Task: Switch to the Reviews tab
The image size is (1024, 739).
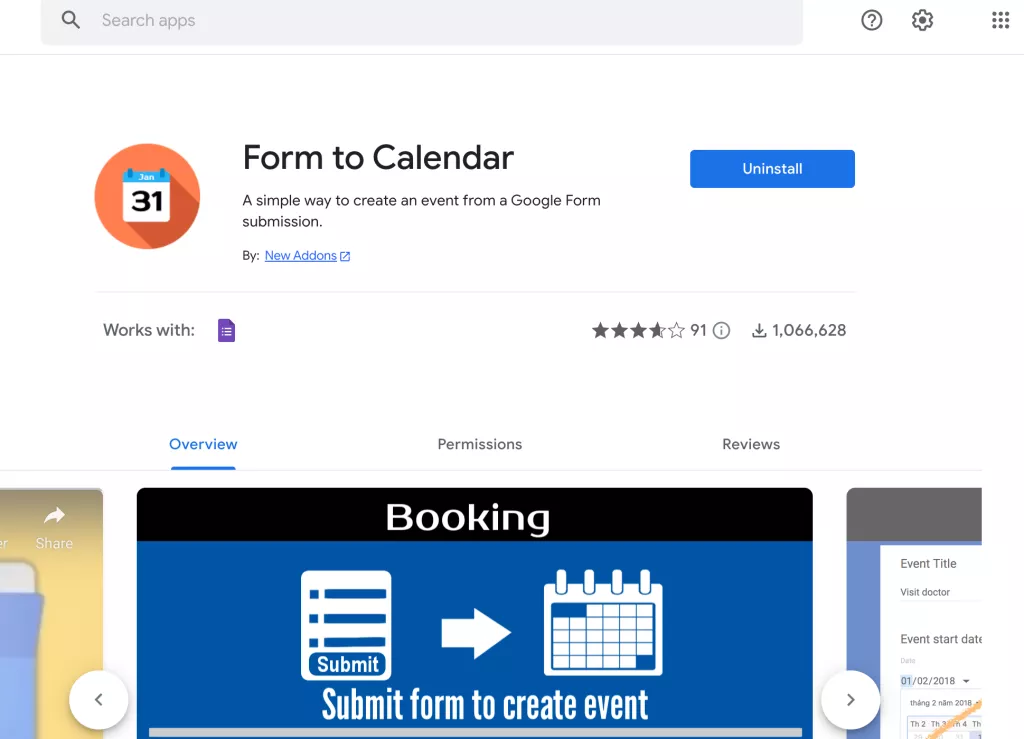Action: (x=751, y=444)
